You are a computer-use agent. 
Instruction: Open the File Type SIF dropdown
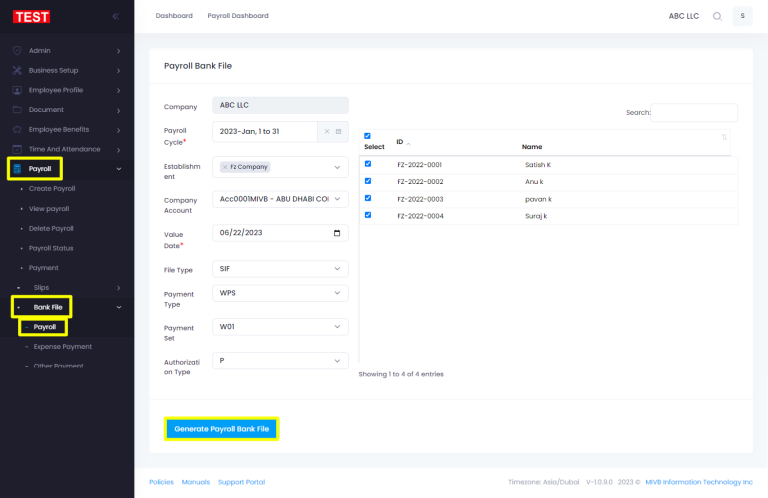(280, 269)
